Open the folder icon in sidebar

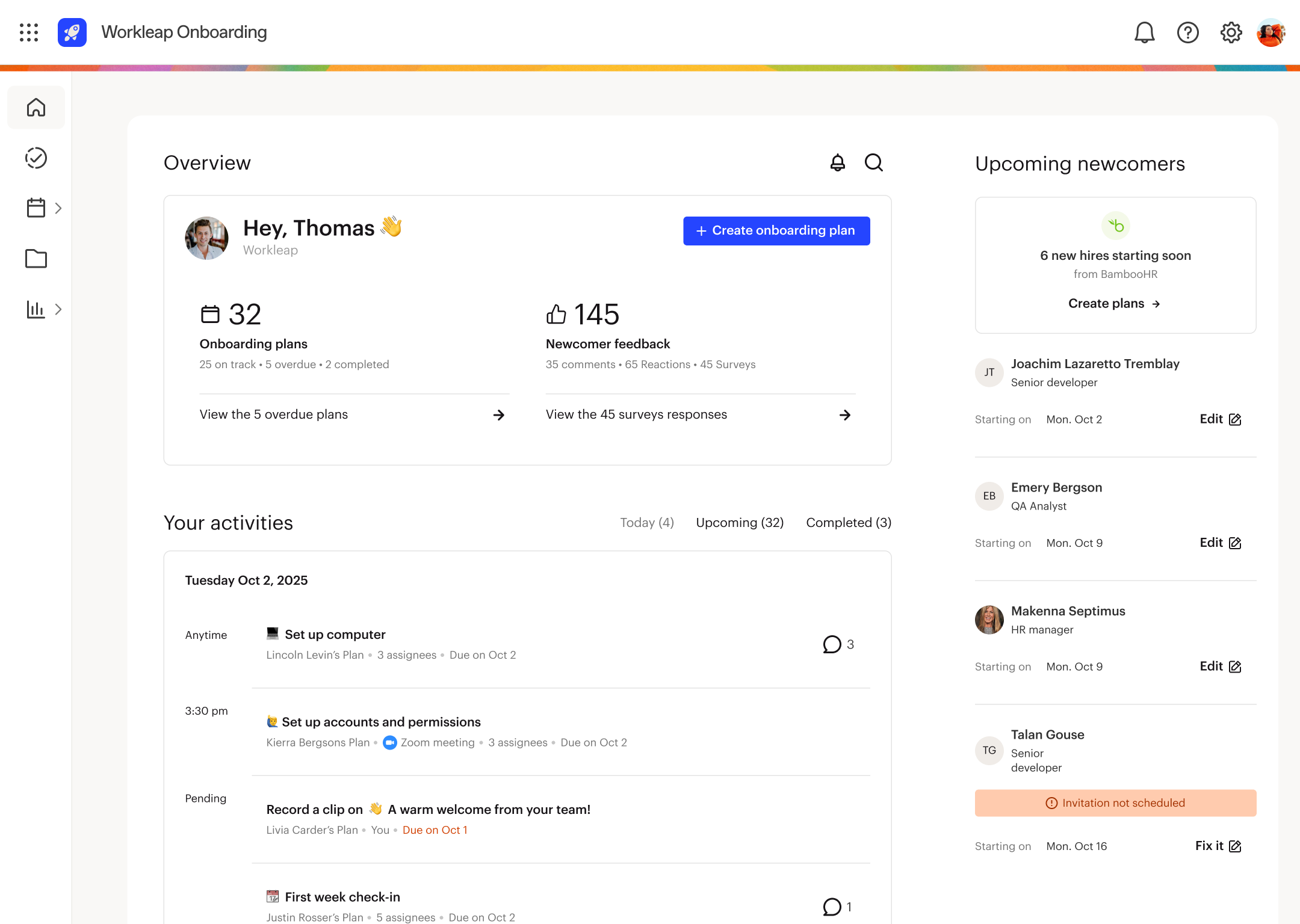(36, 259)
